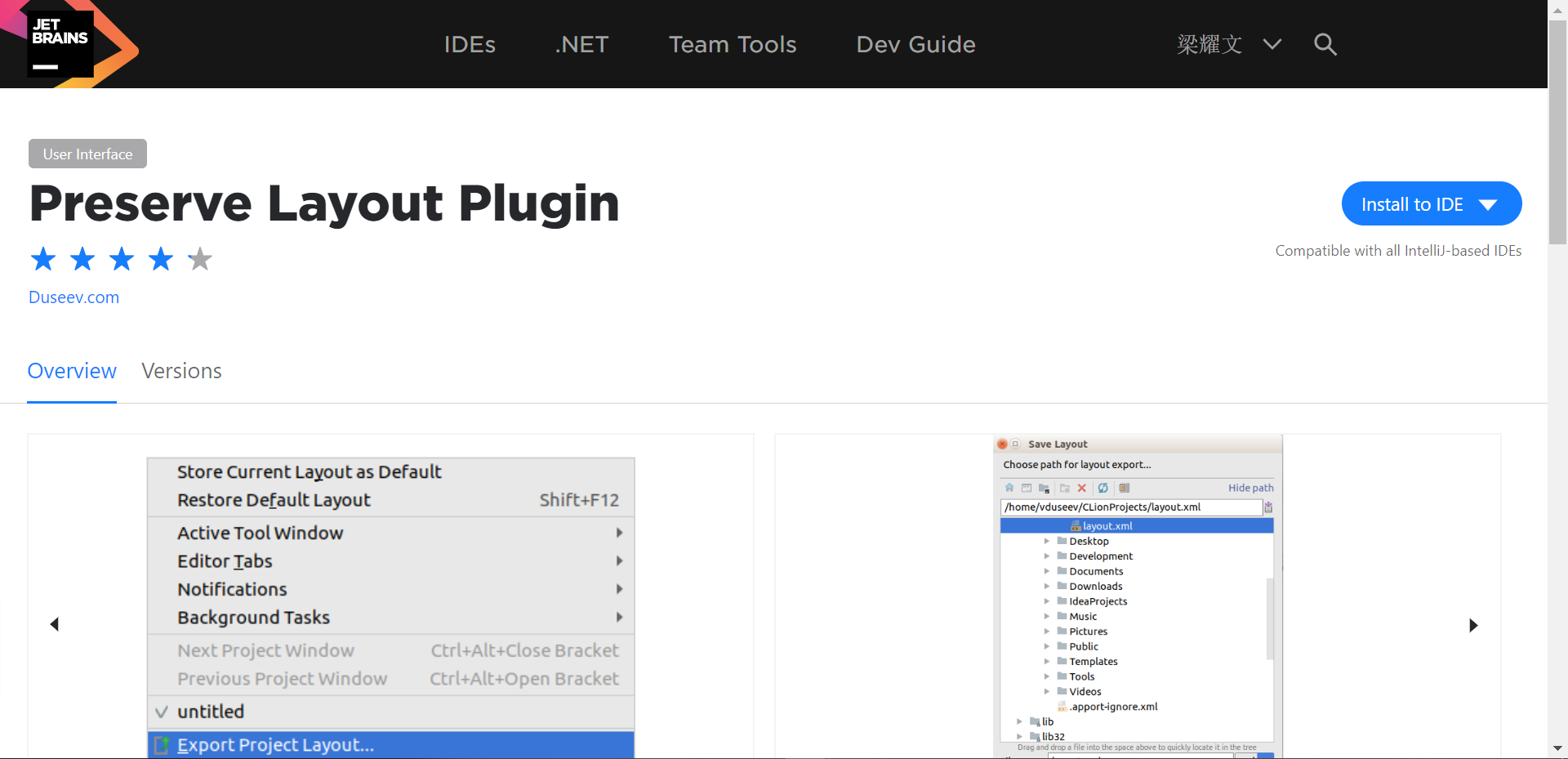Check the untitled layout entry in the menu
Viewport: 1568px width, 759px height.
point(210,711)
